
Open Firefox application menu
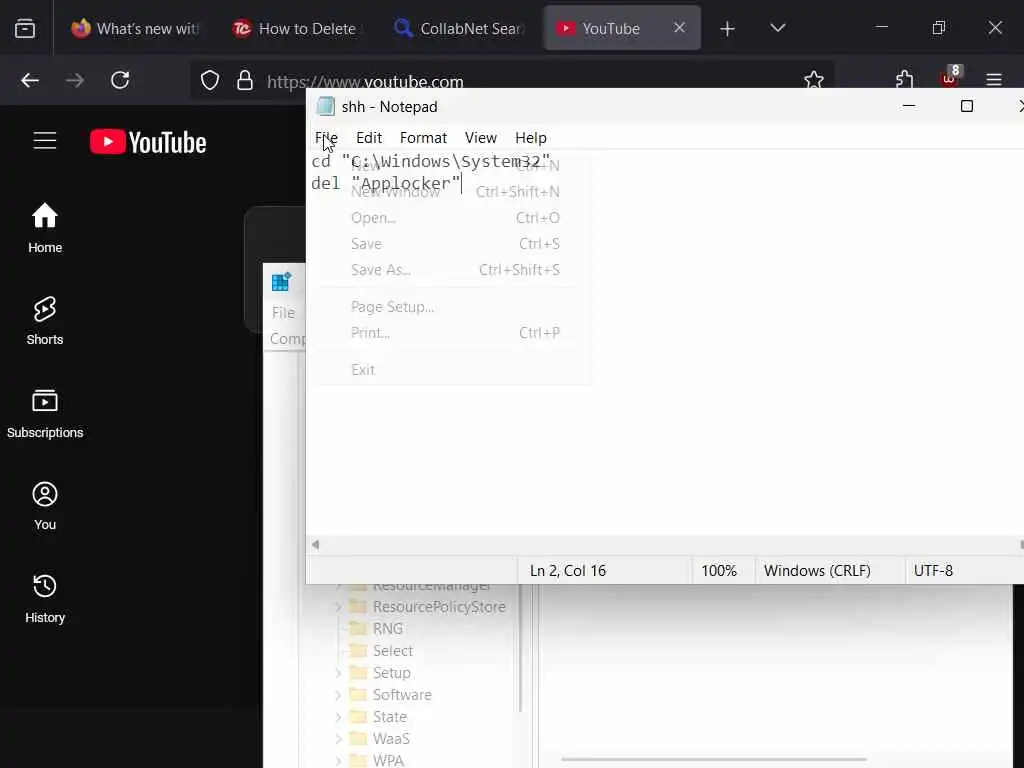click(994, 80)
